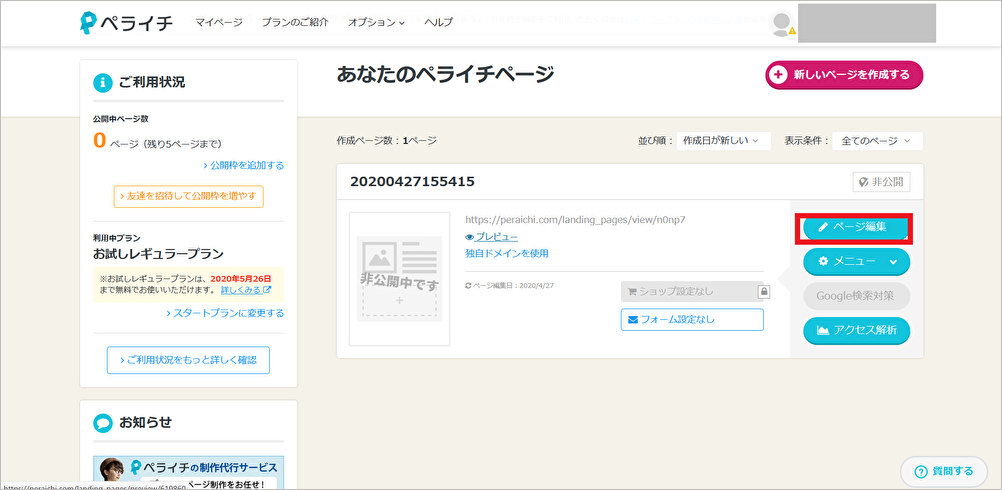Click the あなたのペライチページ heading

445,75
